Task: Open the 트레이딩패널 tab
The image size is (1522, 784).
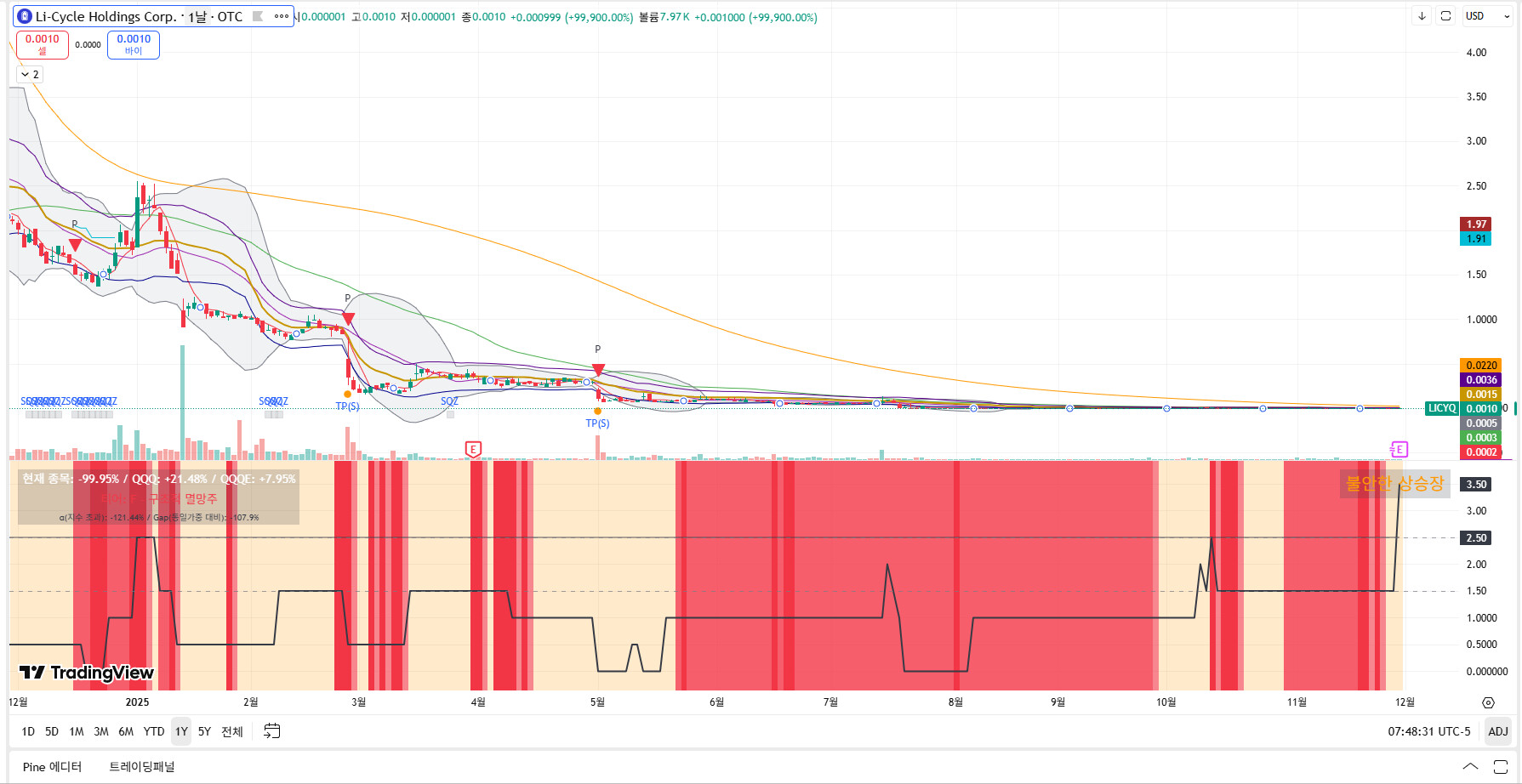Action: (142, 767)
